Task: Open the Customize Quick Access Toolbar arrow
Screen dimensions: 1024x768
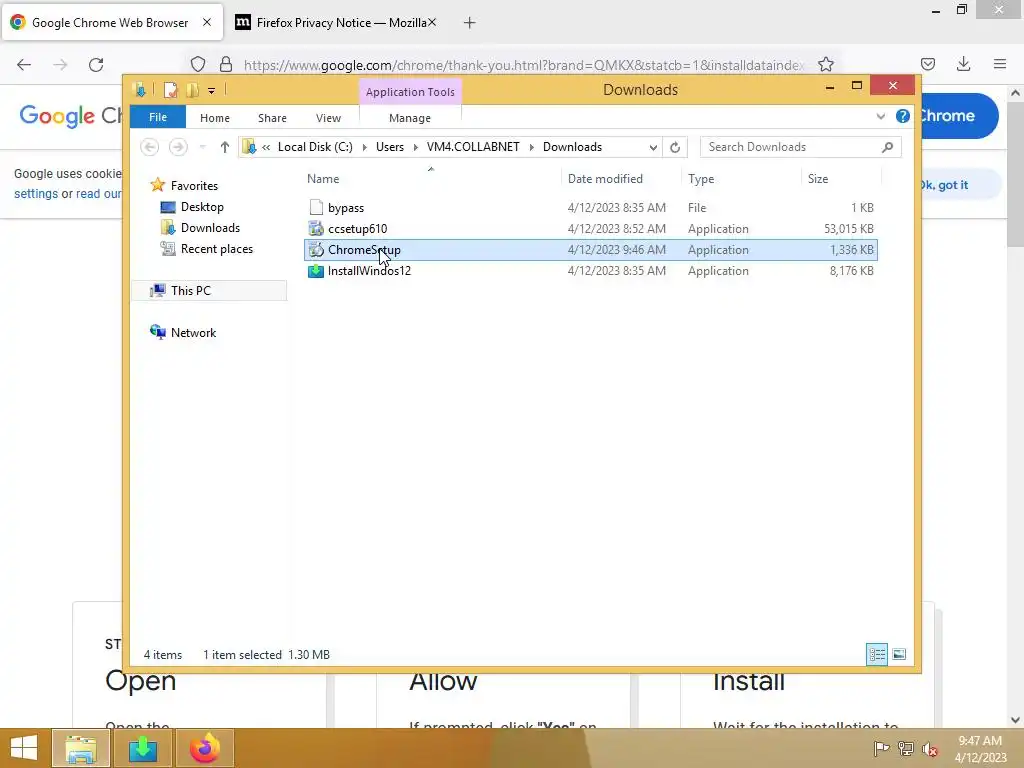Action: pyautogui.click(x=212, y=91)
